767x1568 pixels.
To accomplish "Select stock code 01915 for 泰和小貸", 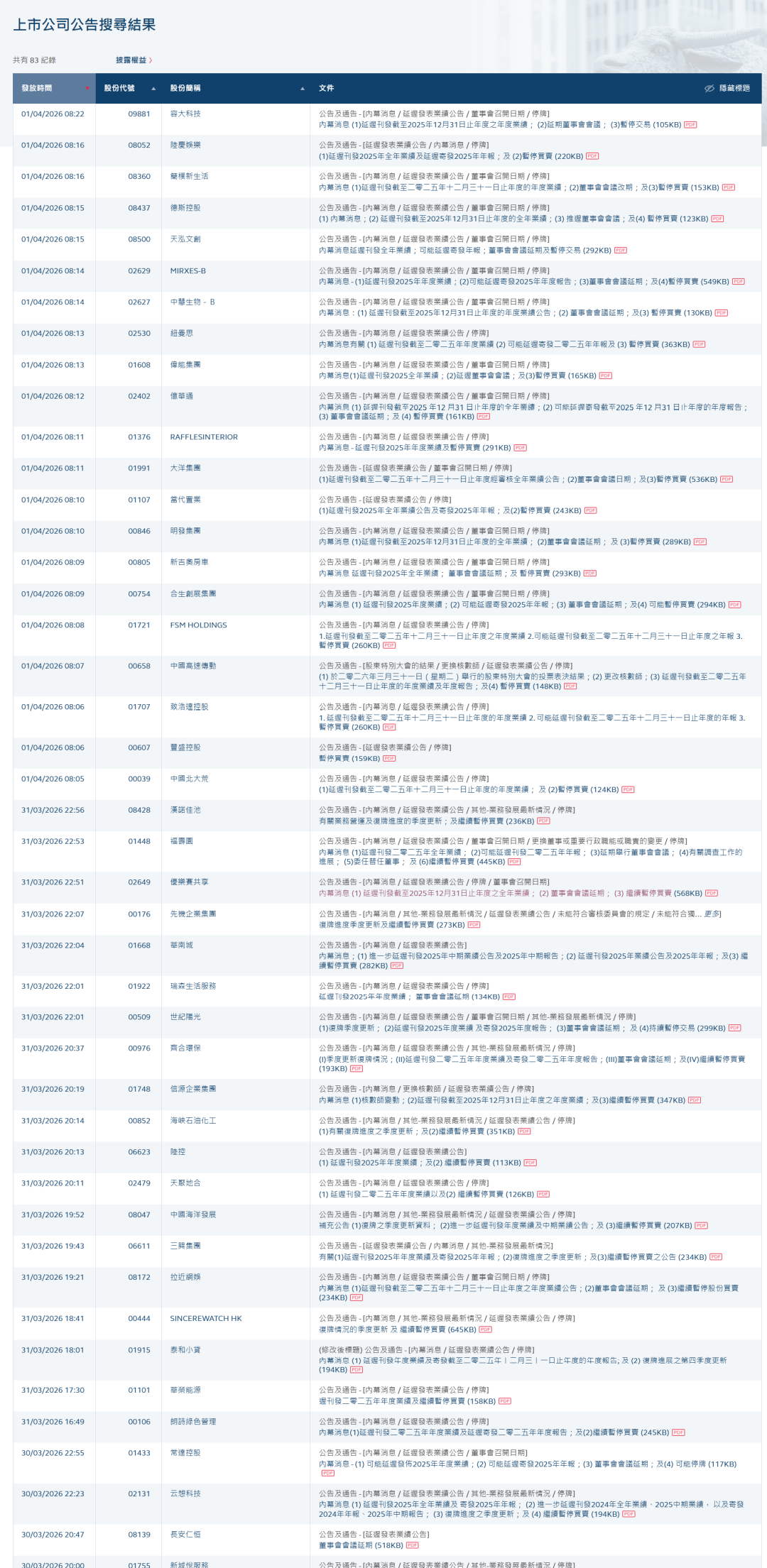I will point(139,1350).
